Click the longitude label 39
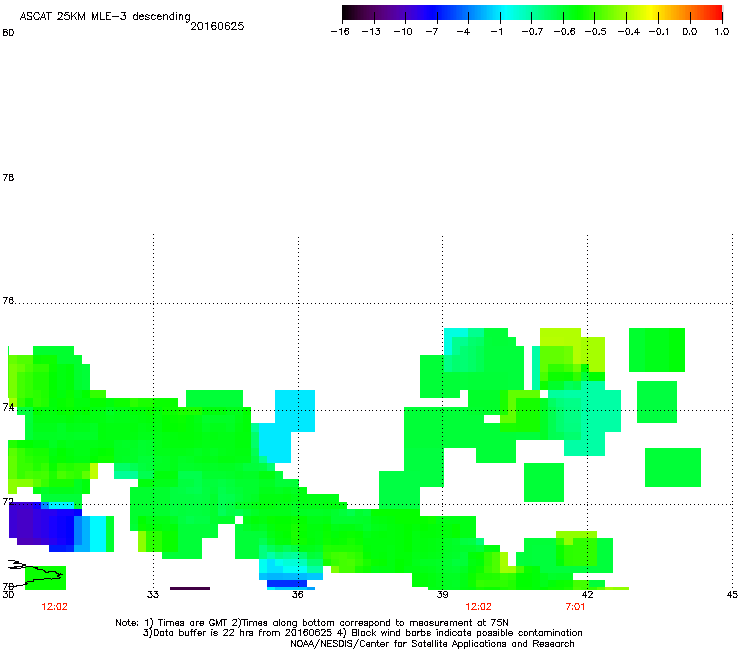 (442, 594)
